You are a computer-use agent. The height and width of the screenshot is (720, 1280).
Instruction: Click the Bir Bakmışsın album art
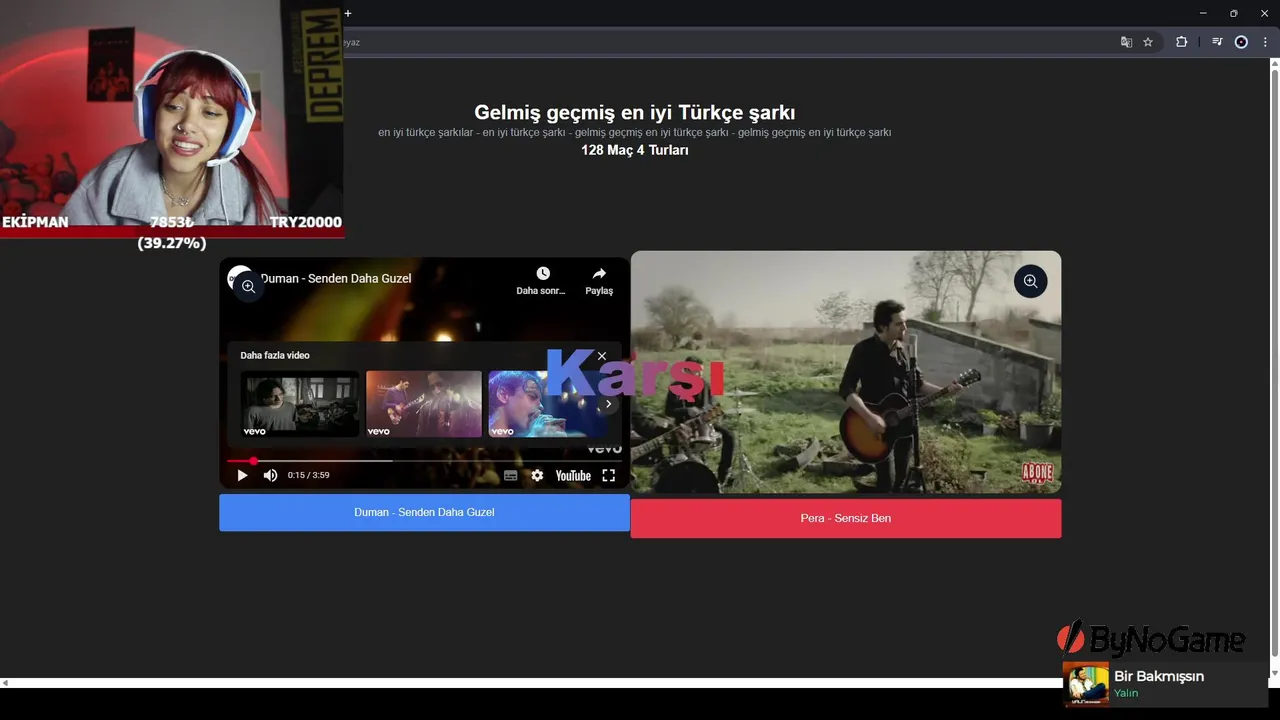[1086, 684]
